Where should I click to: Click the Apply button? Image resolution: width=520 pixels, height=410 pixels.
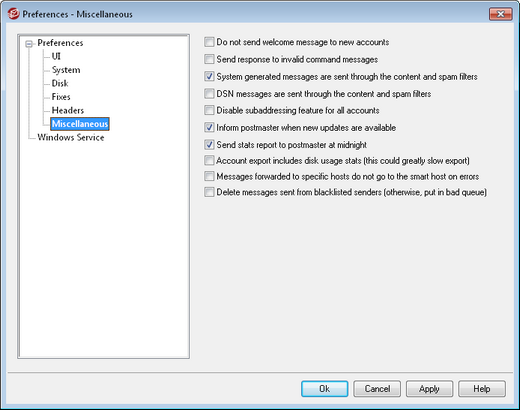(x=429, y=389)
